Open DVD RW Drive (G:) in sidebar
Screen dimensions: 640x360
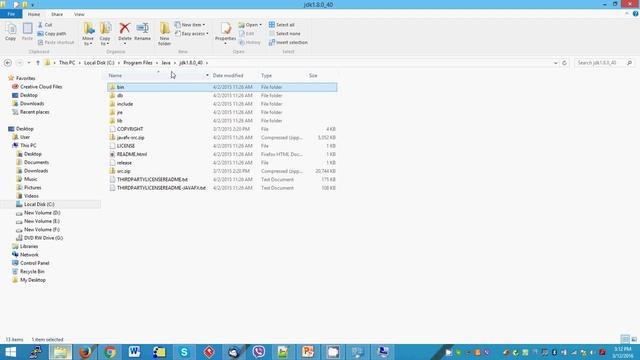tap(39, 238)
